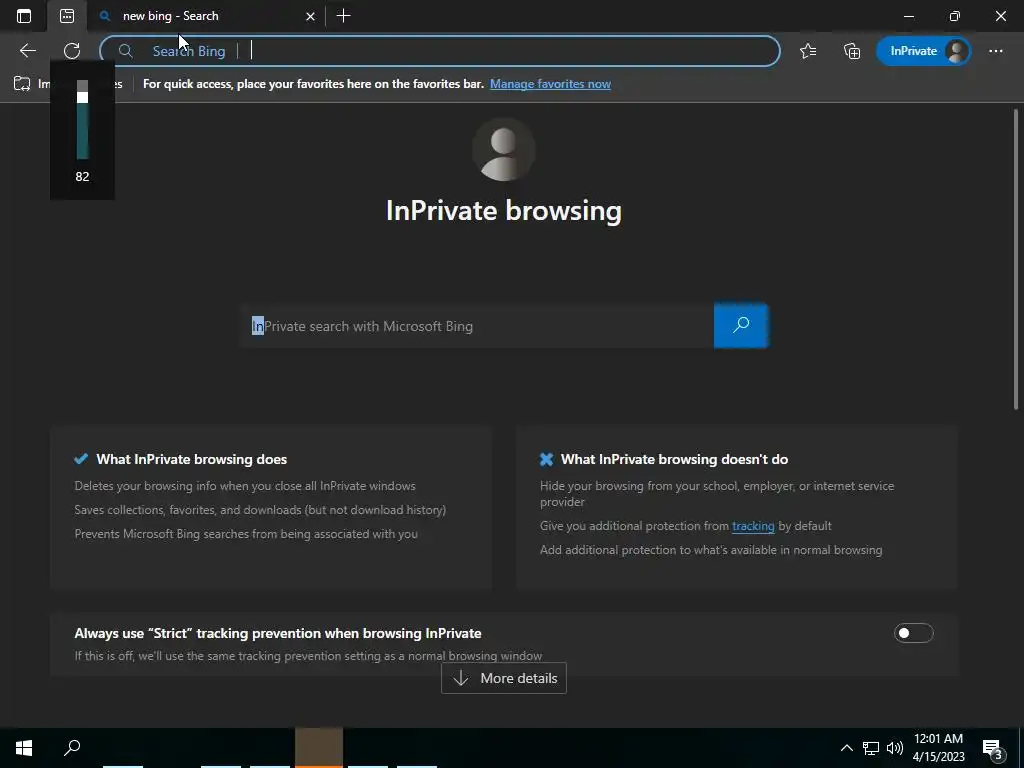Select the 'new bing - Search' tab
Image resolution: width=1024 pixels, height=768 pixels.
point(206,16)
